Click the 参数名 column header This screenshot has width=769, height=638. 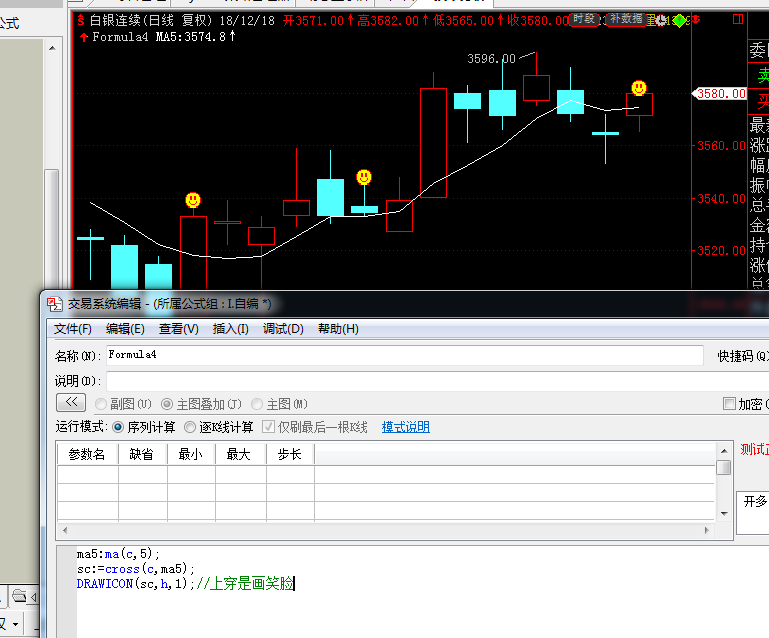tap(87, 454)
